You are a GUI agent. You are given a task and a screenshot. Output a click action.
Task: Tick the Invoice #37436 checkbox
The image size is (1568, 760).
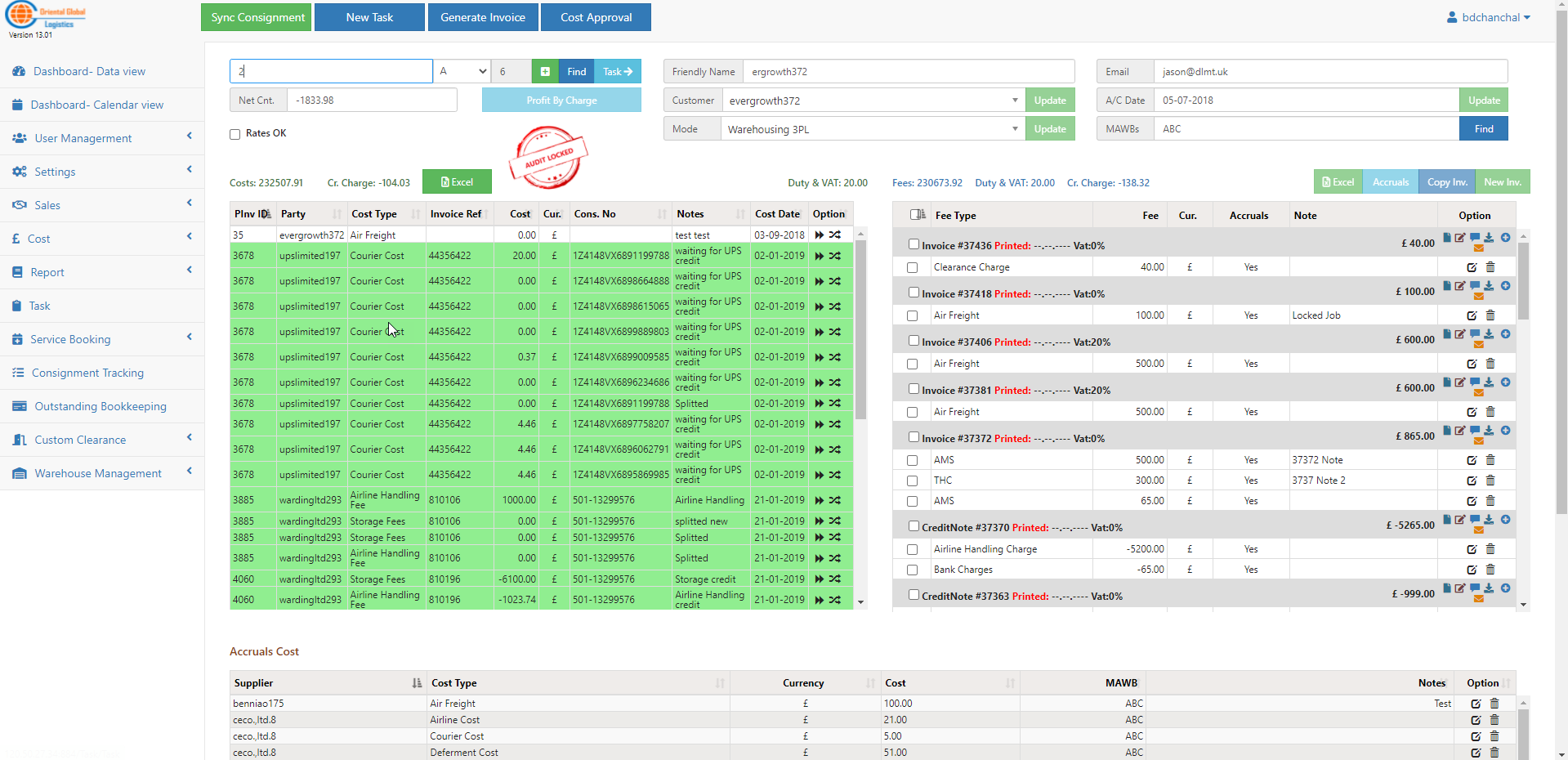click(x=914, y=244)
